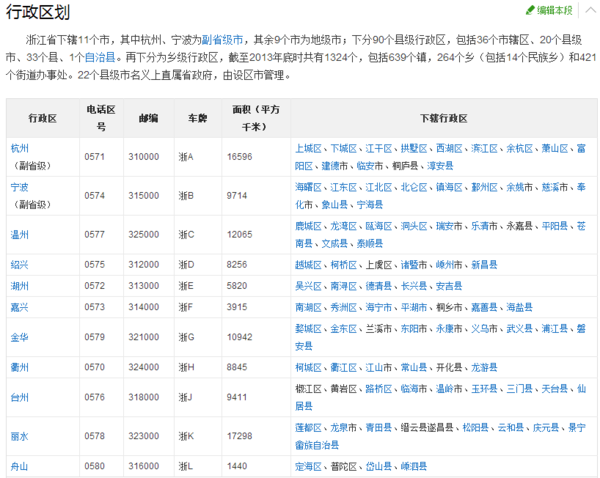Select the 电话区号 column header

101,118
